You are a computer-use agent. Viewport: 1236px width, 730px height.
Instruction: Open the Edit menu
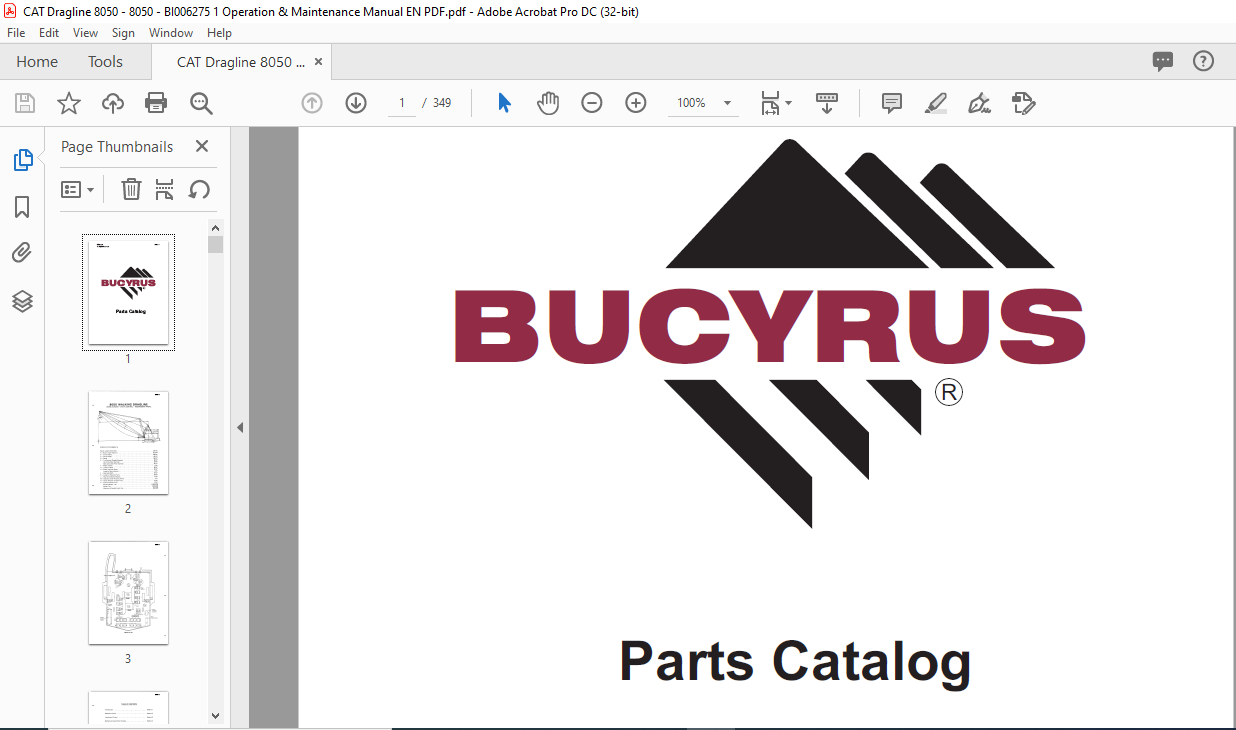49,33
